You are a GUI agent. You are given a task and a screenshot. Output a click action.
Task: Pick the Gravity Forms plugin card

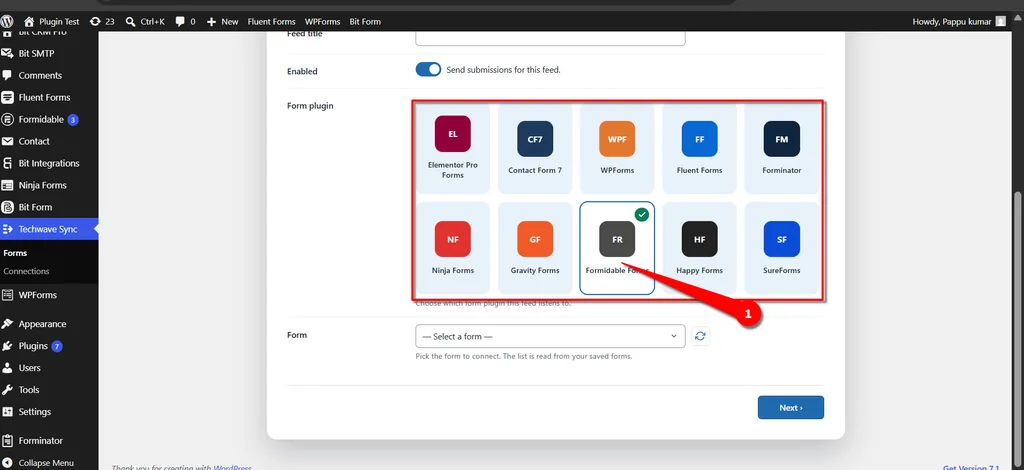(535, 248)
